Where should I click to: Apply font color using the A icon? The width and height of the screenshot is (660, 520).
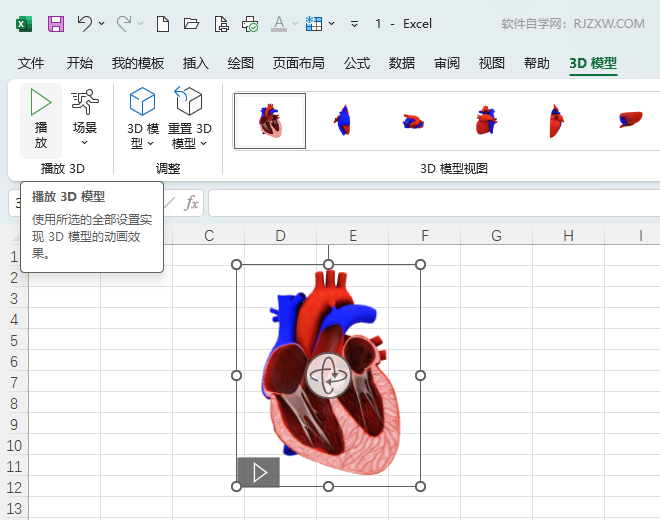pos(279,24)
